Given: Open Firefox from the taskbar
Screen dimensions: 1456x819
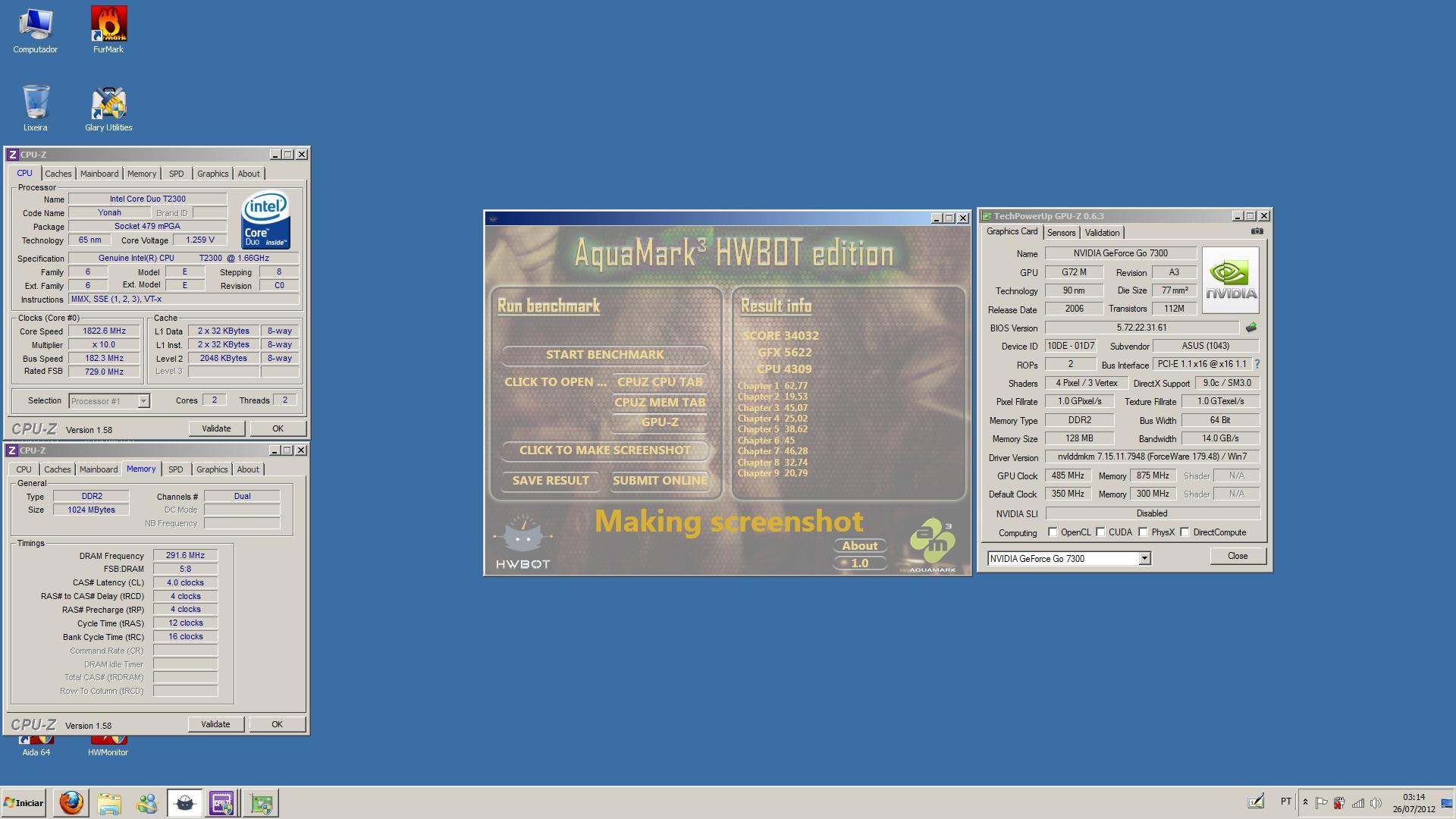Looking at the screenshot, I should pos(71,803).
